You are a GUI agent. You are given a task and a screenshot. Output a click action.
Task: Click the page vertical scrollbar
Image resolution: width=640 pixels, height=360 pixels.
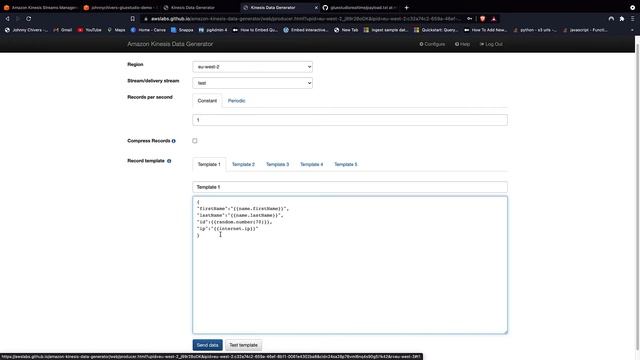click(x=637, y=198)
